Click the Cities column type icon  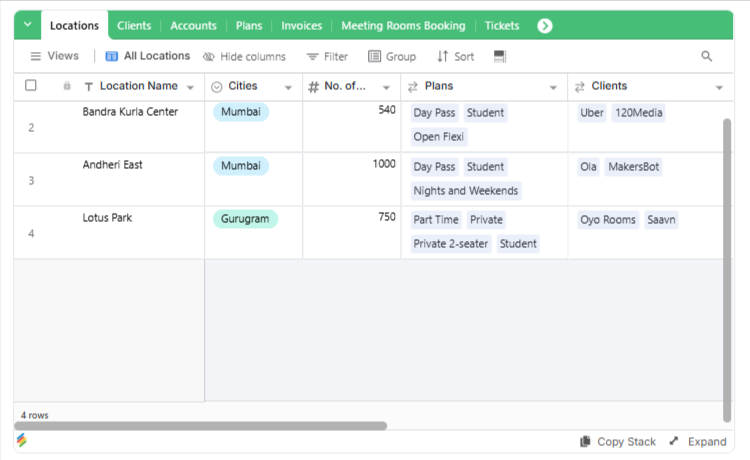tap(217, 87)
